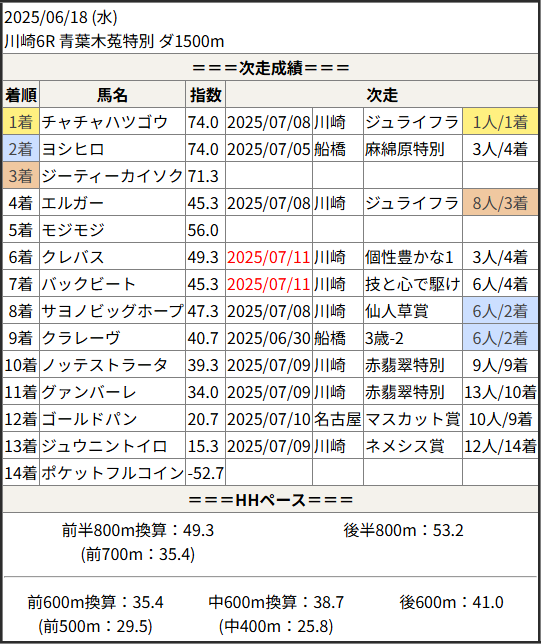
Task: Click horse name チャチャハツゴウ
Action: 105,122
